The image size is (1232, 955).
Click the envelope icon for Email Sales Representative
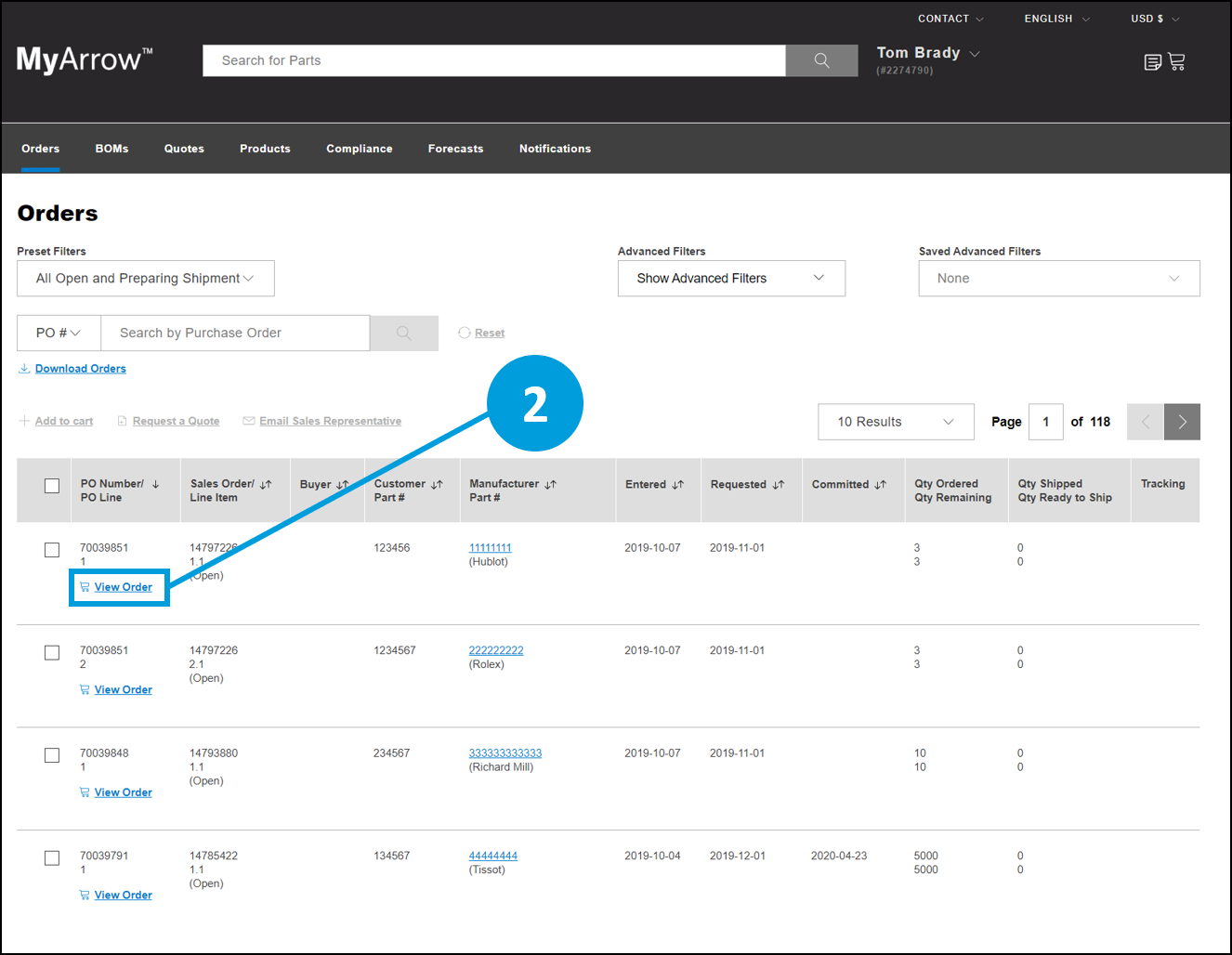click(248, 420)
